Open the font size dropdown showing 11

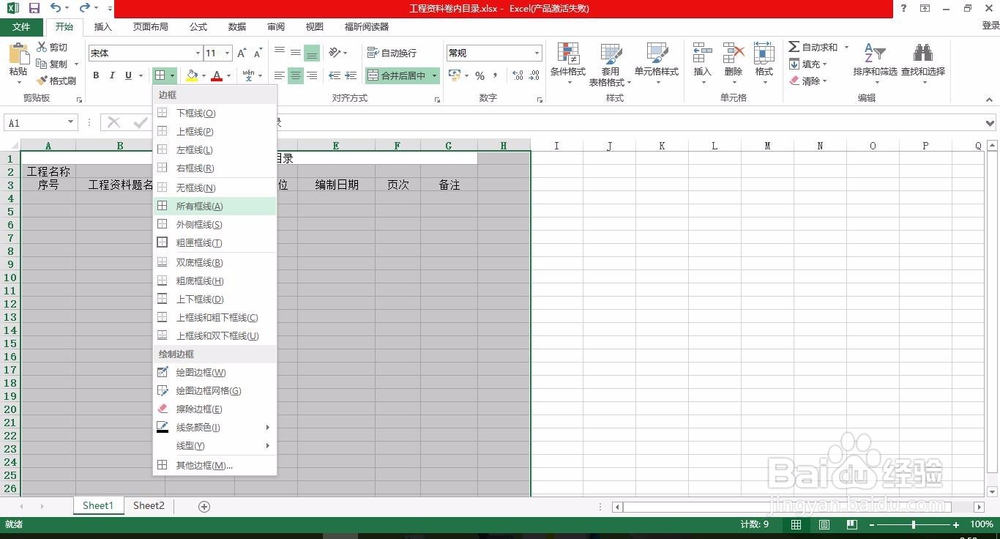[x=227, y=53]
